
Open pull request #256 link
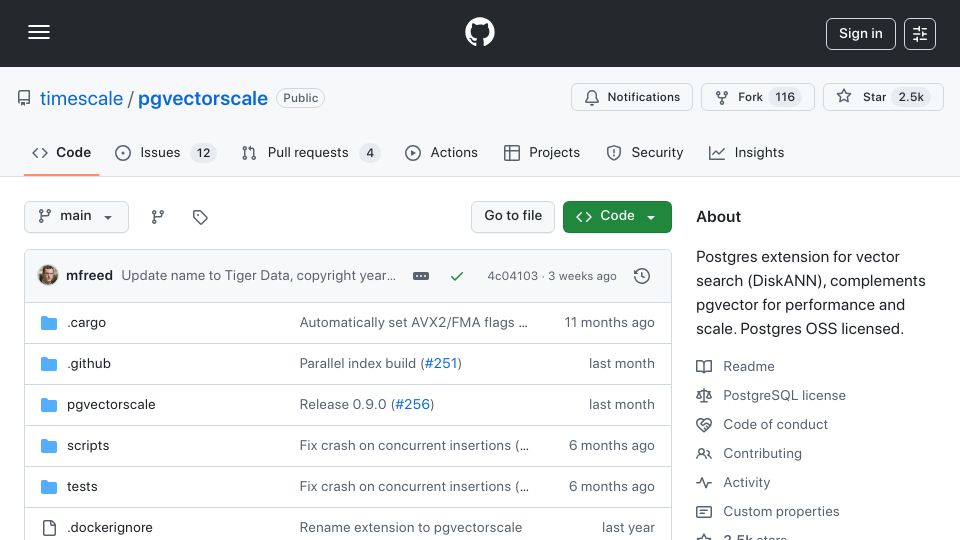pos(413,405)
